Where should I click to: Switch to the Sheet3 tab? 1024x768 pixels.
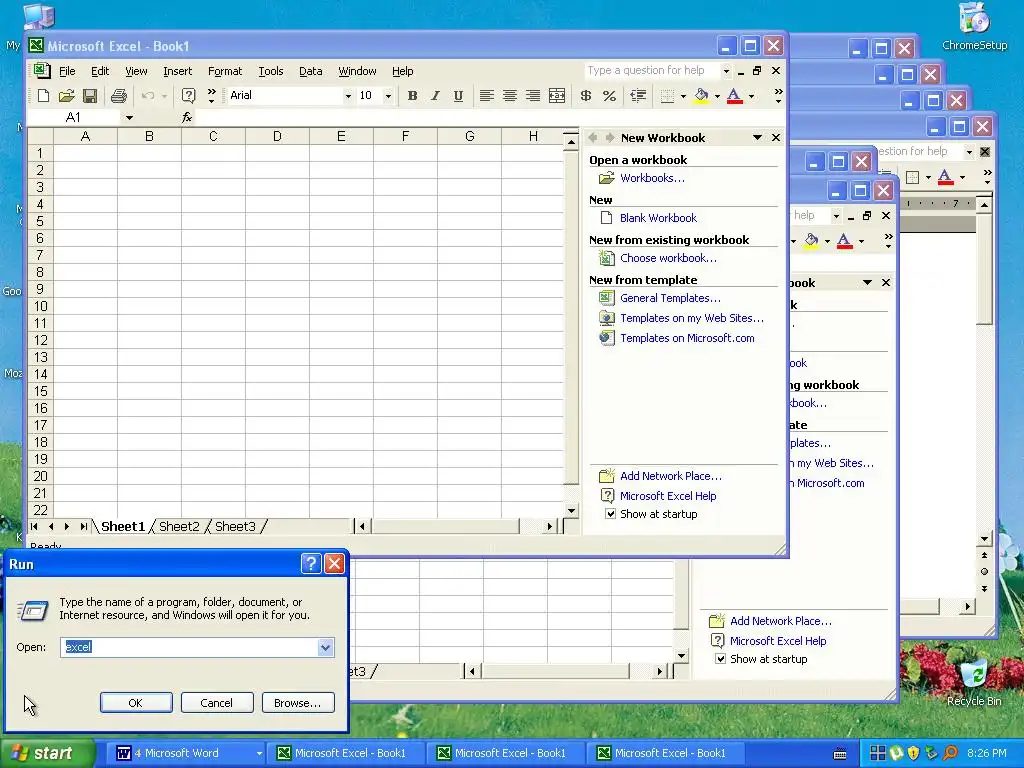coord(235,526)
